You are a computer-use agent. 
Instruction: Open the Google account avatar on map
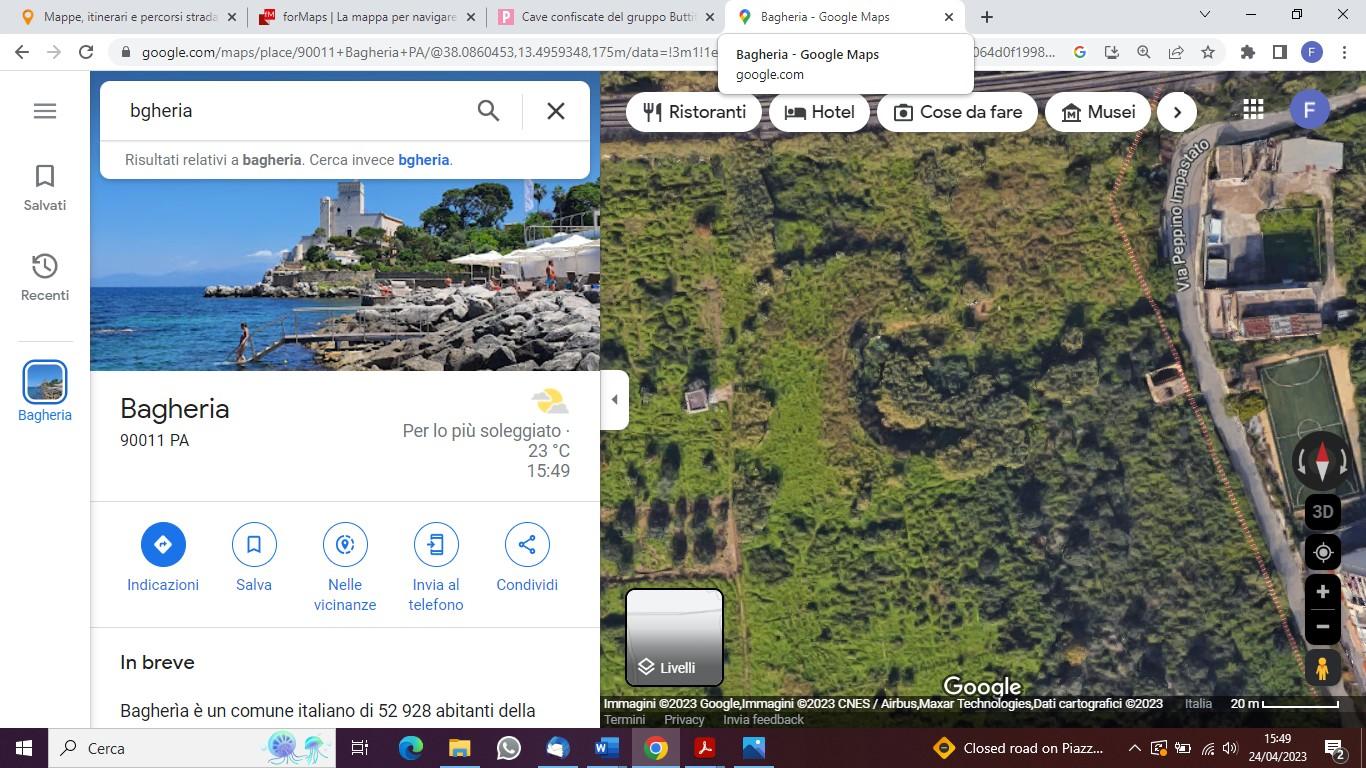(1309, 109)
